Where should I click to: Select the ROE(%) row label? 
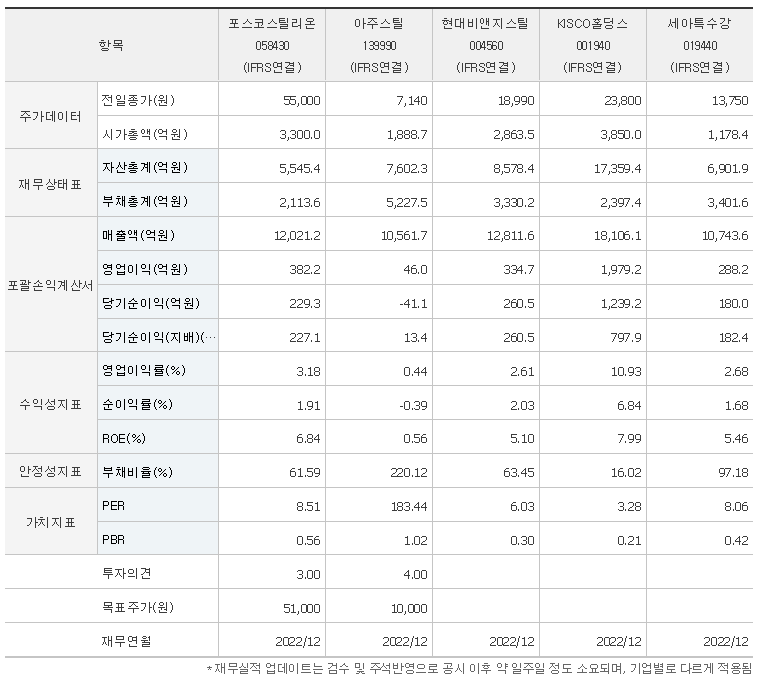tap(124, 439)
